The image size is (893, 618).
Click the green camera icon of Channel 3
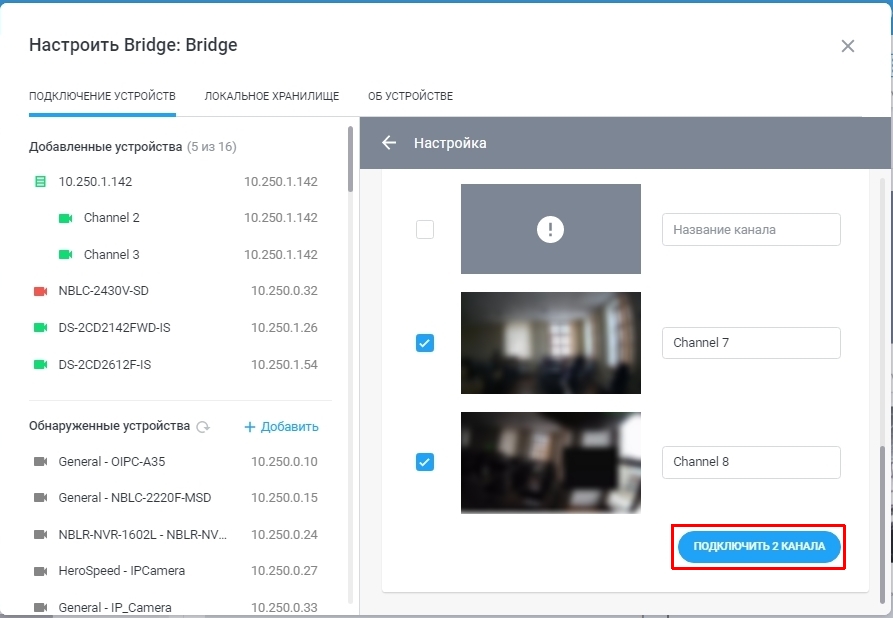coord(65,255)
